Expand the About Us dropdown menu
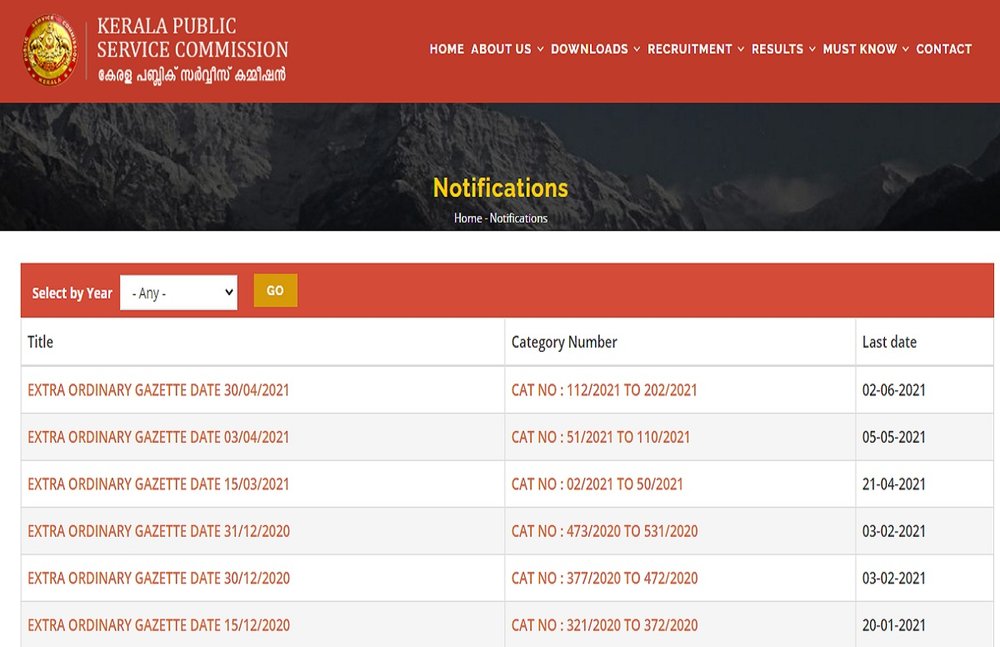This screenshot has width=1000, height=647. tap(507, 49)
